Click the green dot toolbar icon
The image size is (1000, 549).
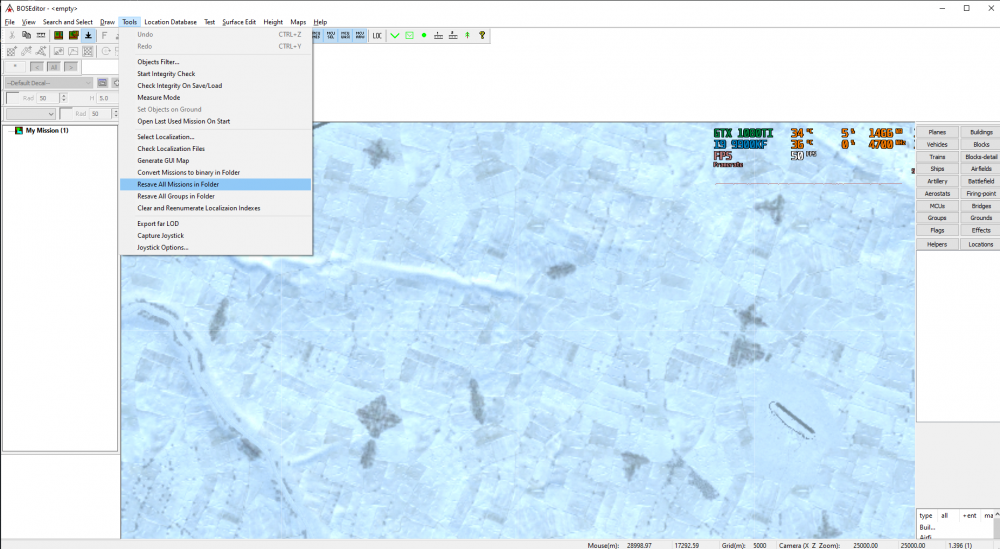click(424, 35)
